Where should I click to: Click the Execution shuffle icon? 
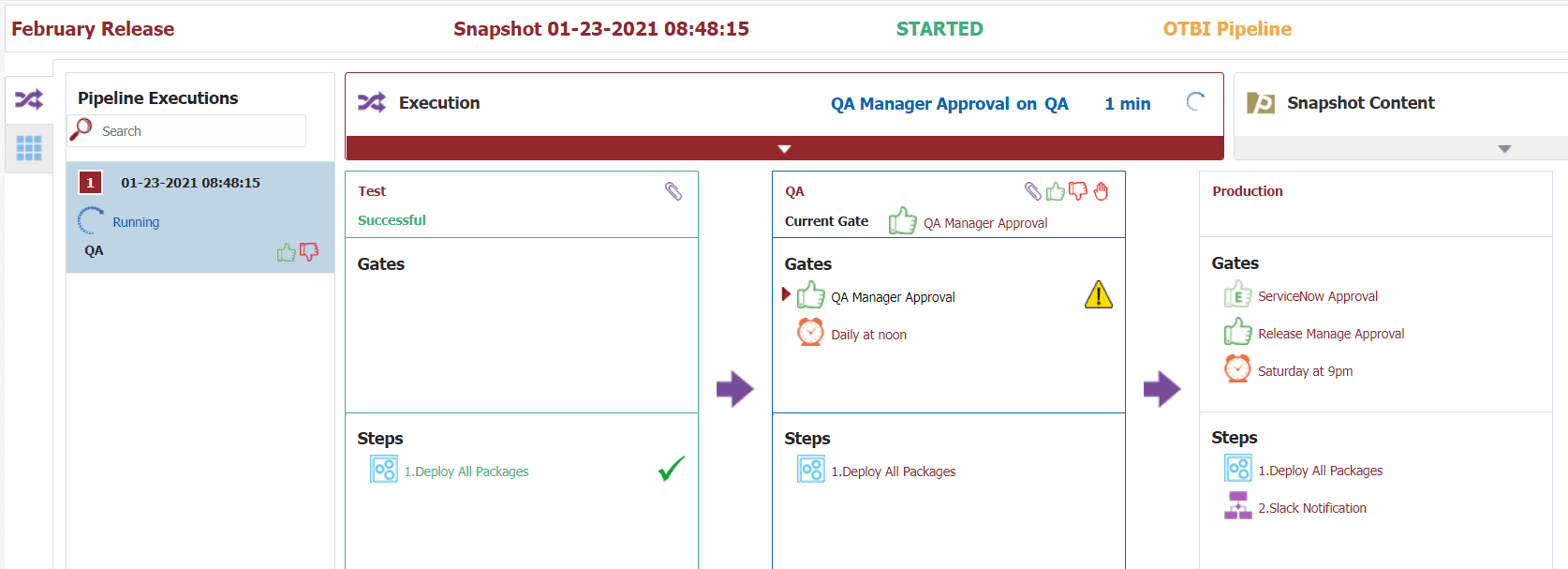(x=372, y=102)
